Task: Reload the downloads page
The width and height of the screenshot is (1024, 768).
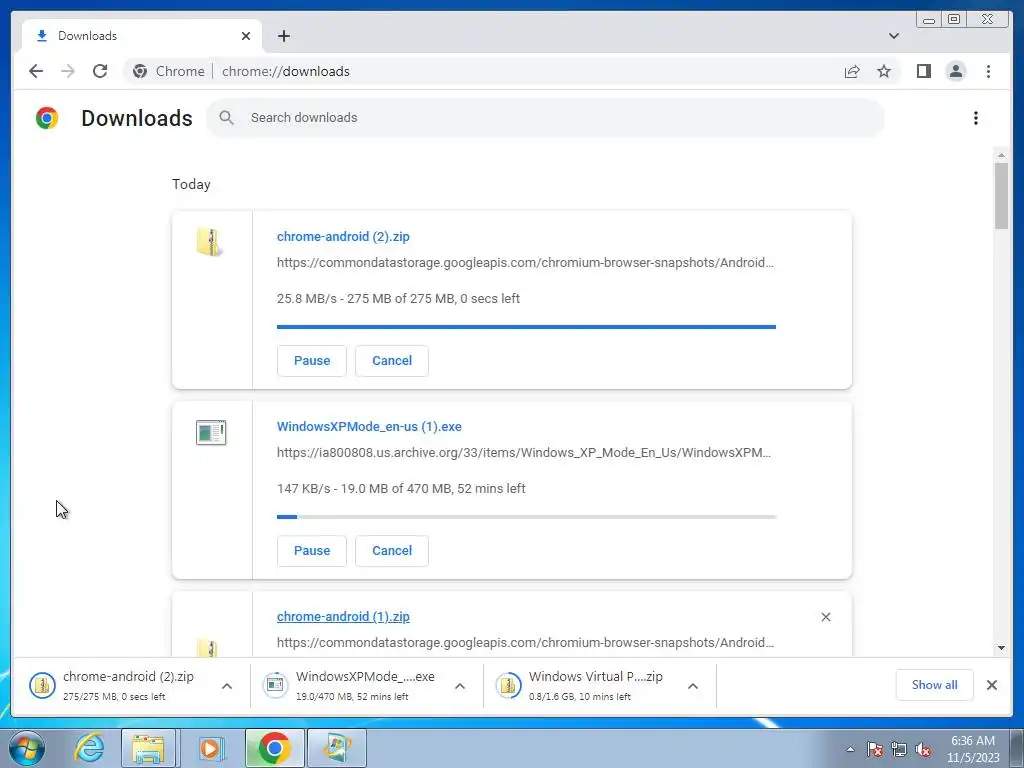Action: [100, 71]
